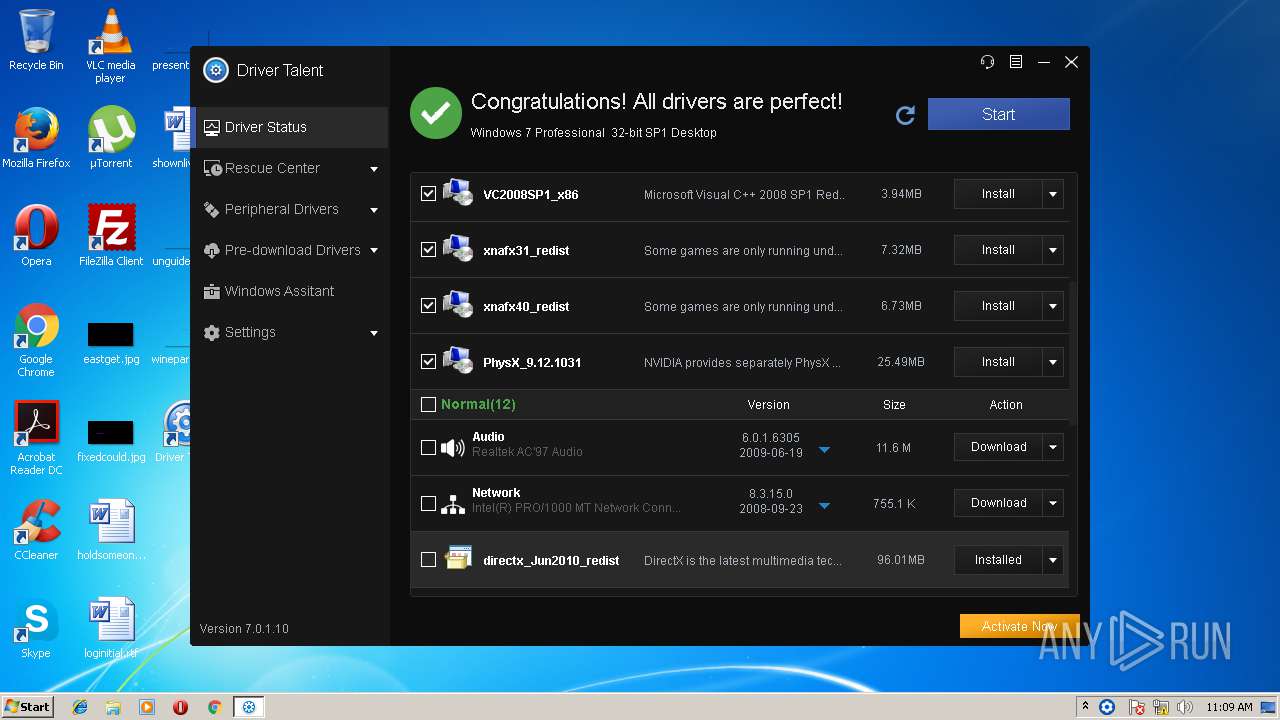
Task: Click the Windows Start button
Action: [x=27, y=706]
